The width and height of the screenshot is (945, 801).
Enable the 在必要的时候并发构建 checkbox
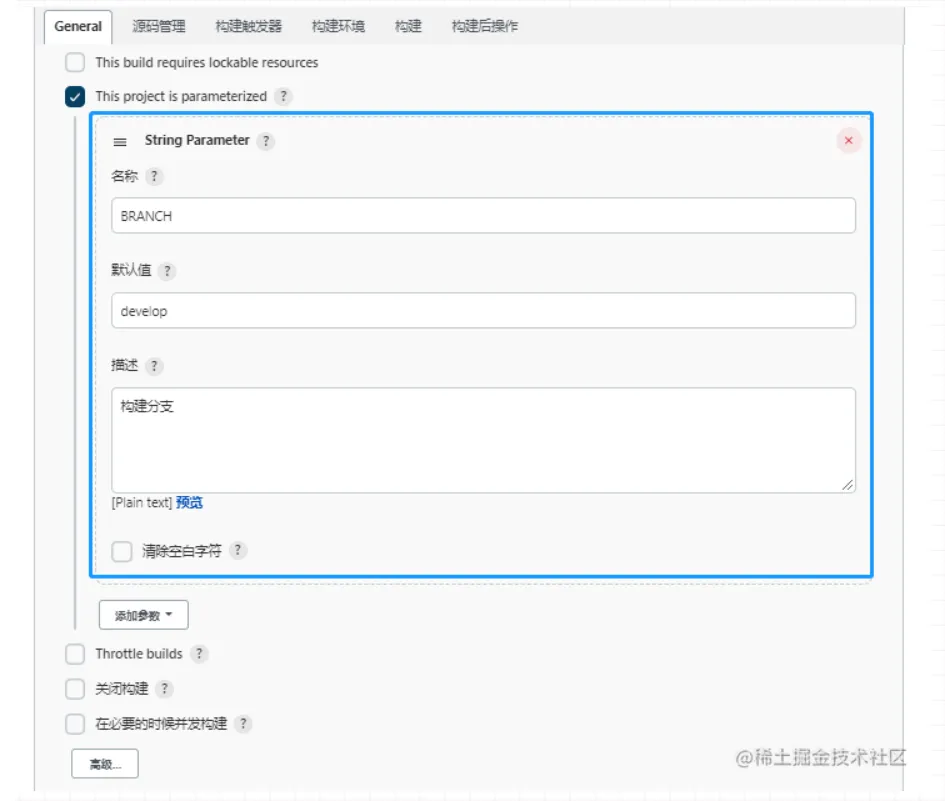pyautogui.click(x=75, y=724)
